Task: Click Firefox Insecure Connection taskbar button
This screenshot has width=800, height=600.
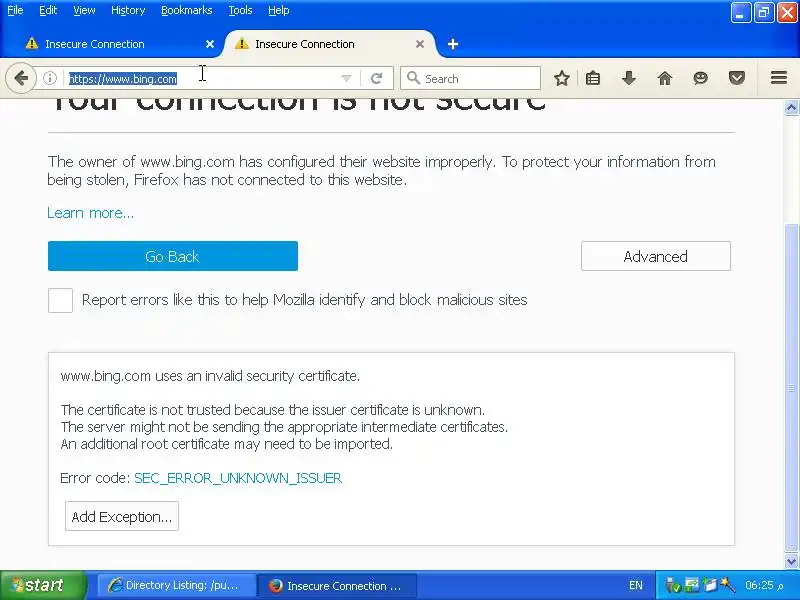Action: click(x=337, y=585)
